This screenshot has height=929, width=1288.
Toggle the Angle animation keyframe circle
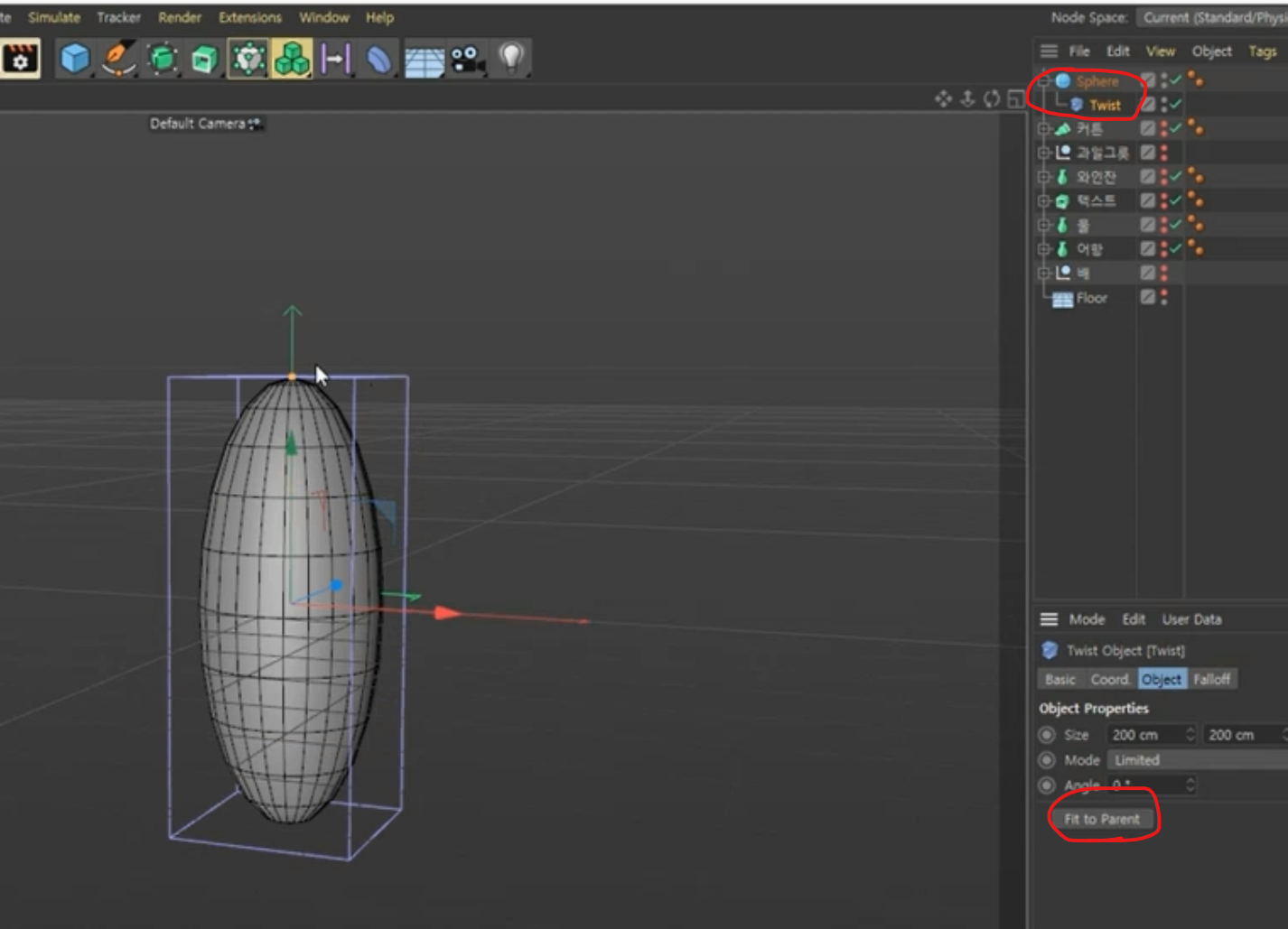[1047, 785]
